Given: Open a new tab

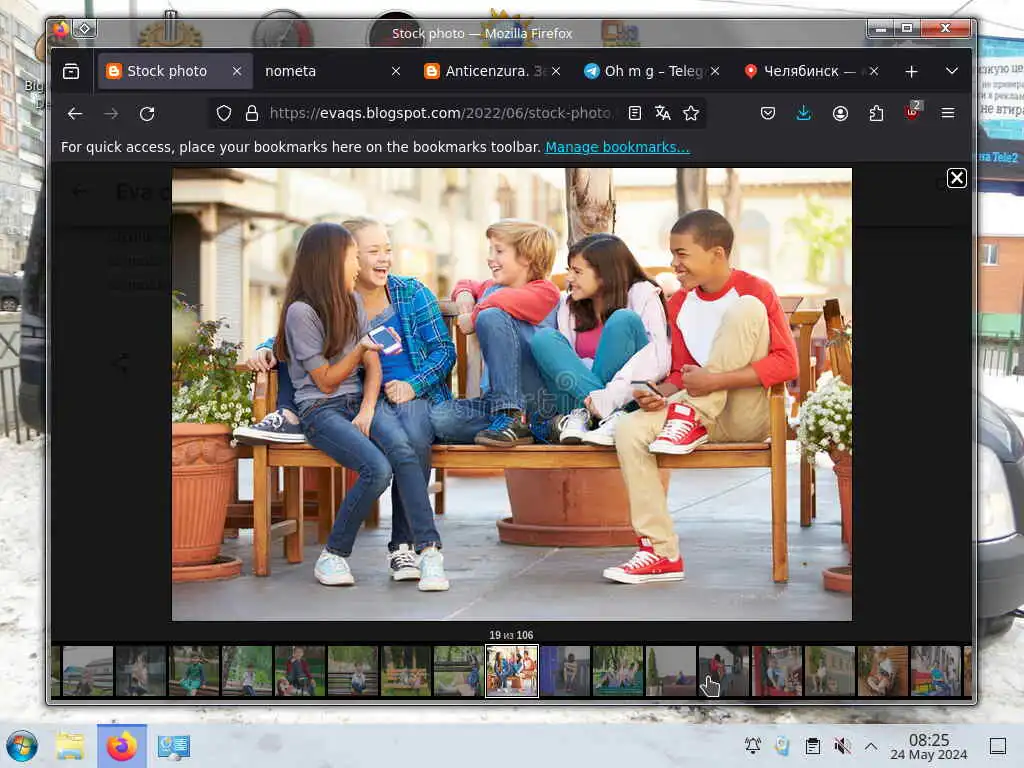Looking at the screenshot, I should pos(912,71).
